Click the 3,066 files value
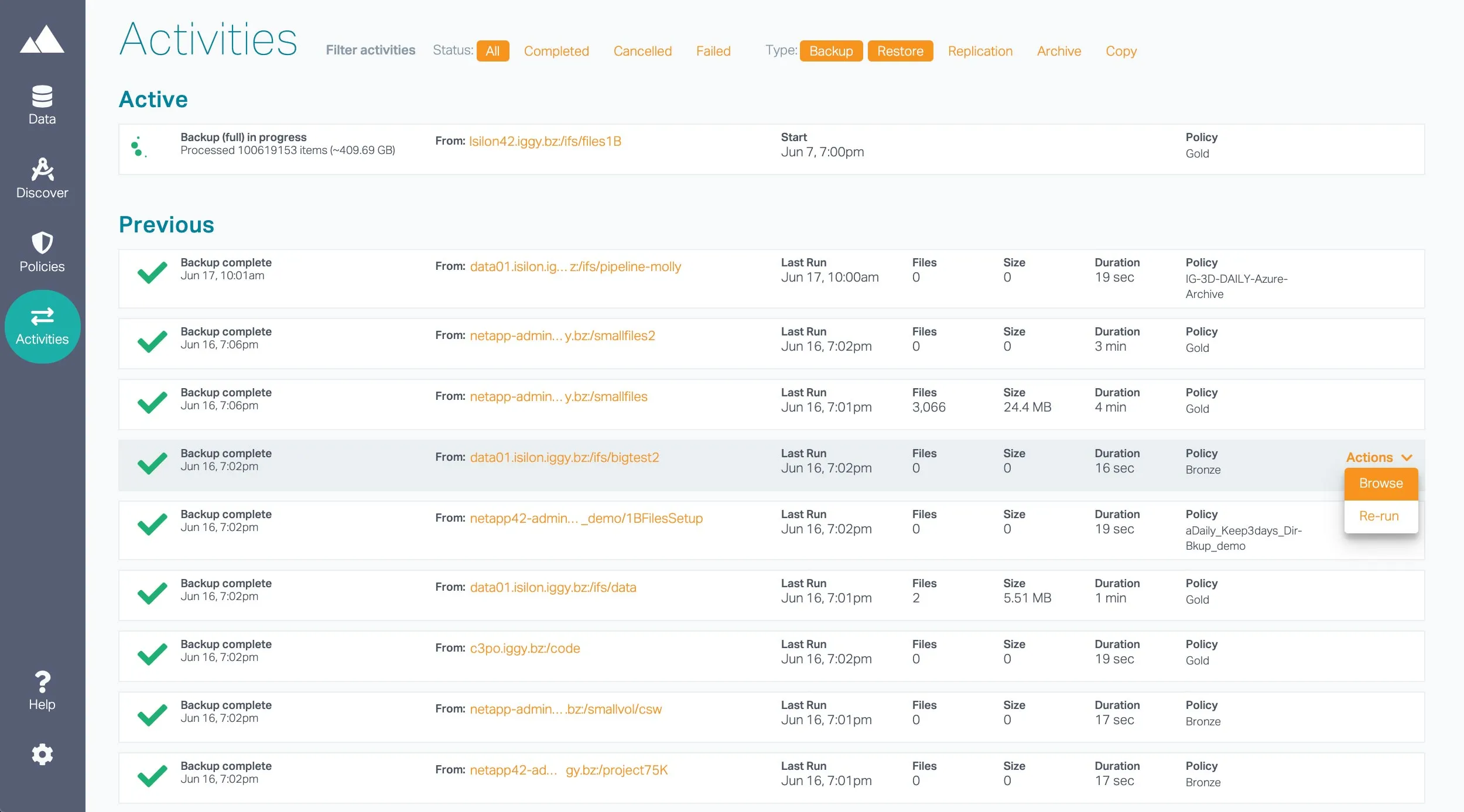1464x812 pixels. (x=929, y=407)
